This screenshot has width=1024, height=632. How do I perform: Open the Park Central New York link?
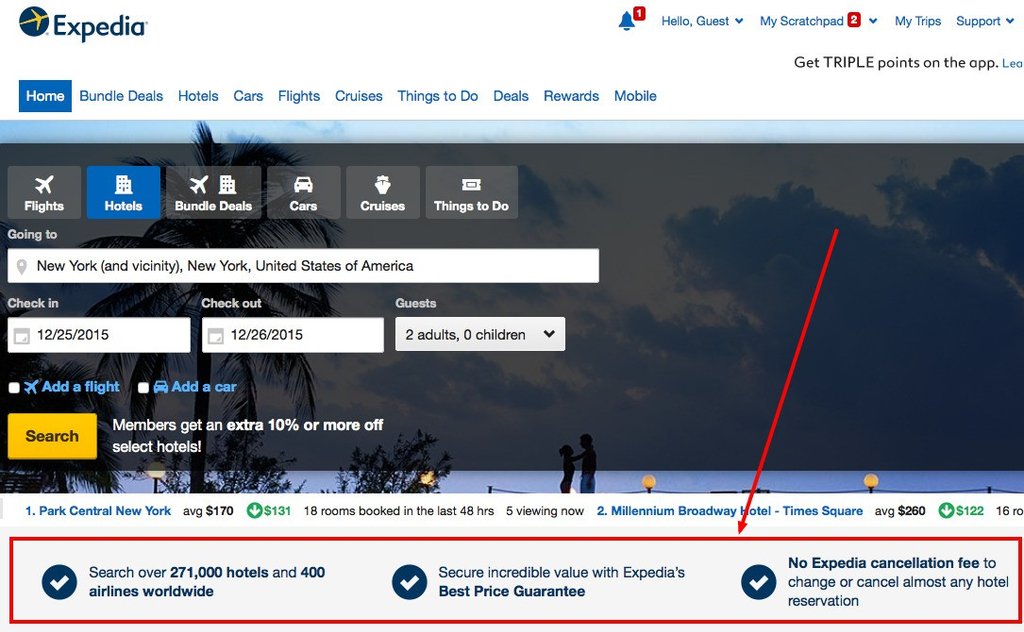(98, 511)
